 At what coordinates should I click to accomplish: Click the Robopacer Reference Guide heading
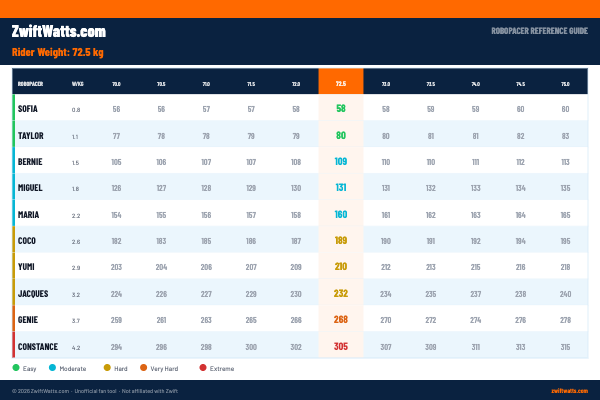point(540,31)
